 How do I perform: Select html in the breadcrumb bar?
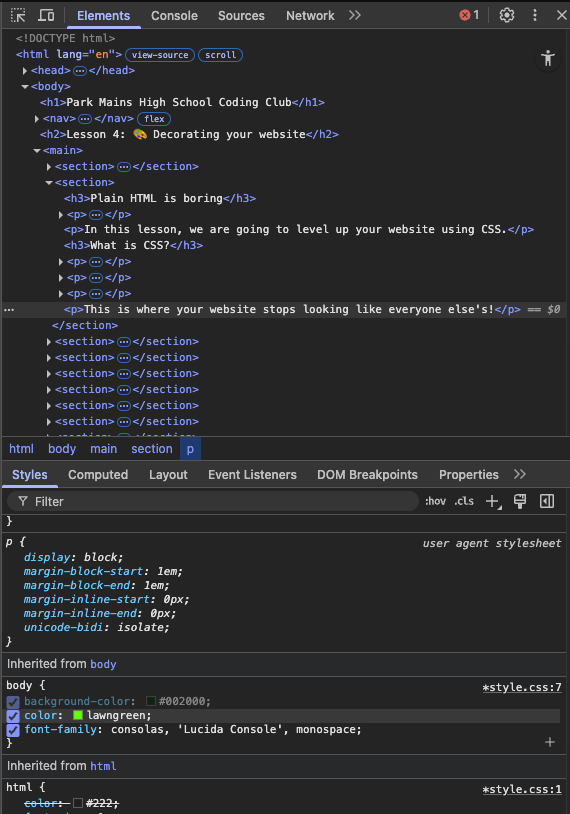(21, 449)
